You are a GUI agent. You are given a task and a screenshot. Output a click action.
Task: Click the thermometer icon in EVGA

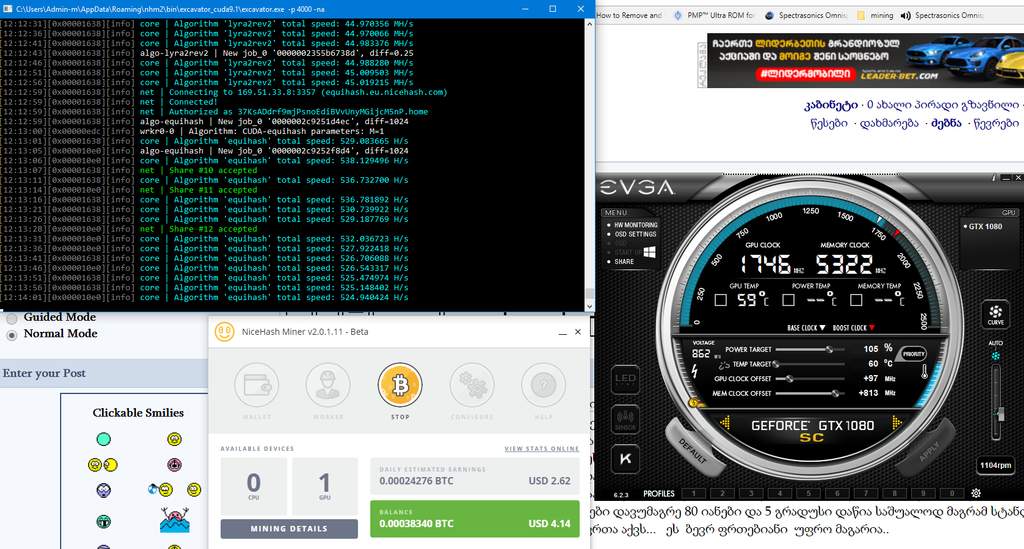(925, 372)
